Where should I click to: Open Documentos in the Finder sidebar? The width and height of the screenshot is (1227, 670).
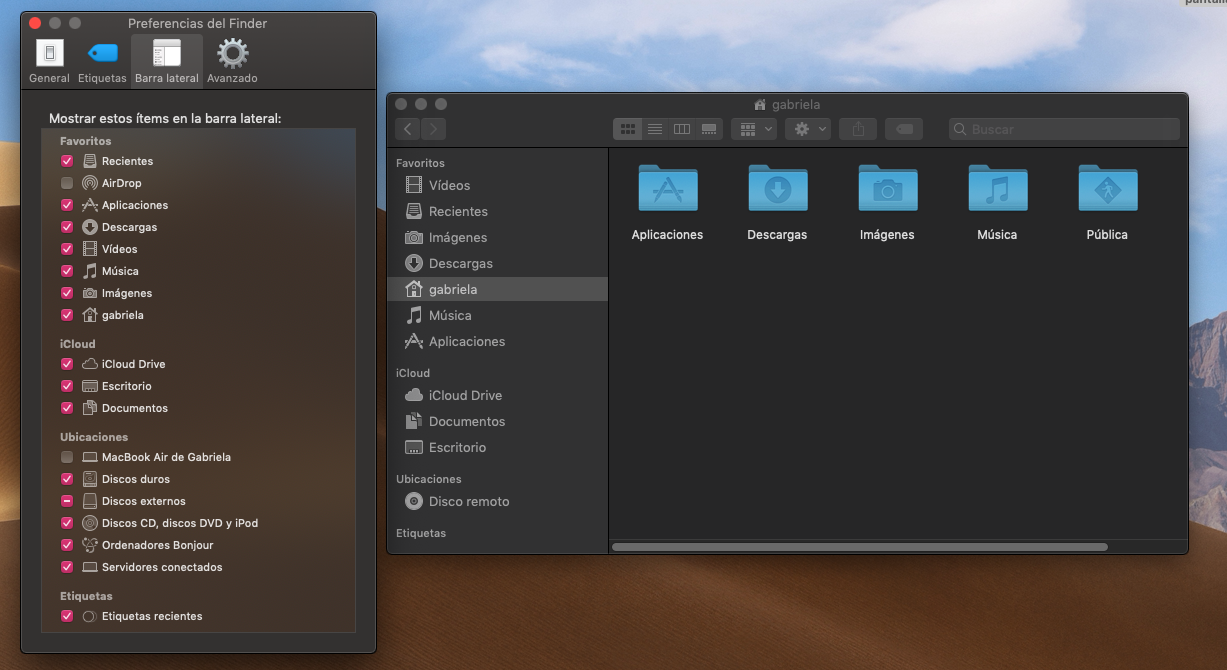tap(497, 421)
